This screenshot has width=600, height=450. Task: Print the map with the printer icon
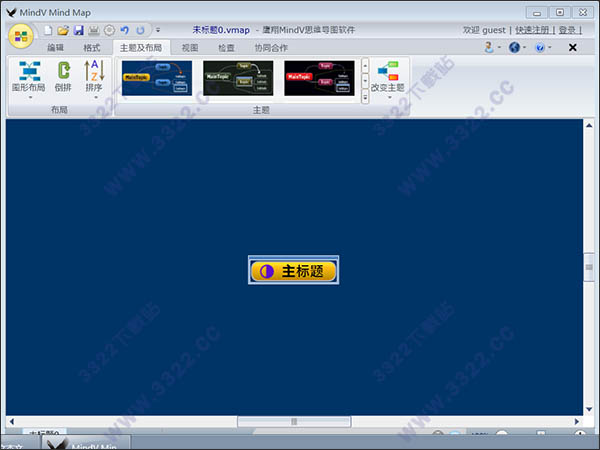pos(94,30)
